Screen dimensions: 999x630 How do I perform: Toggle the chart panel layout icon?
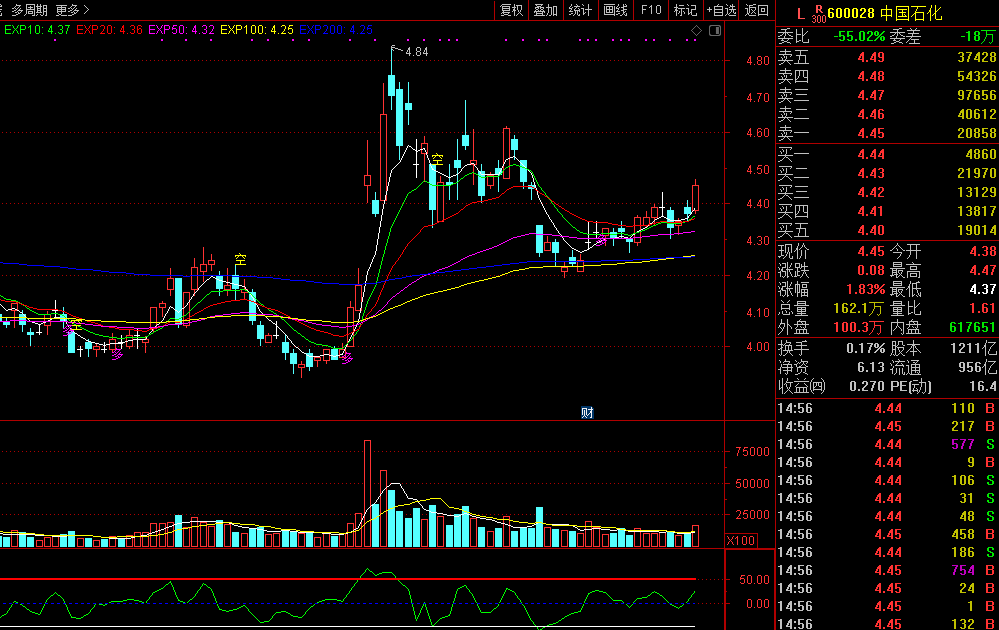coord(715,31)
